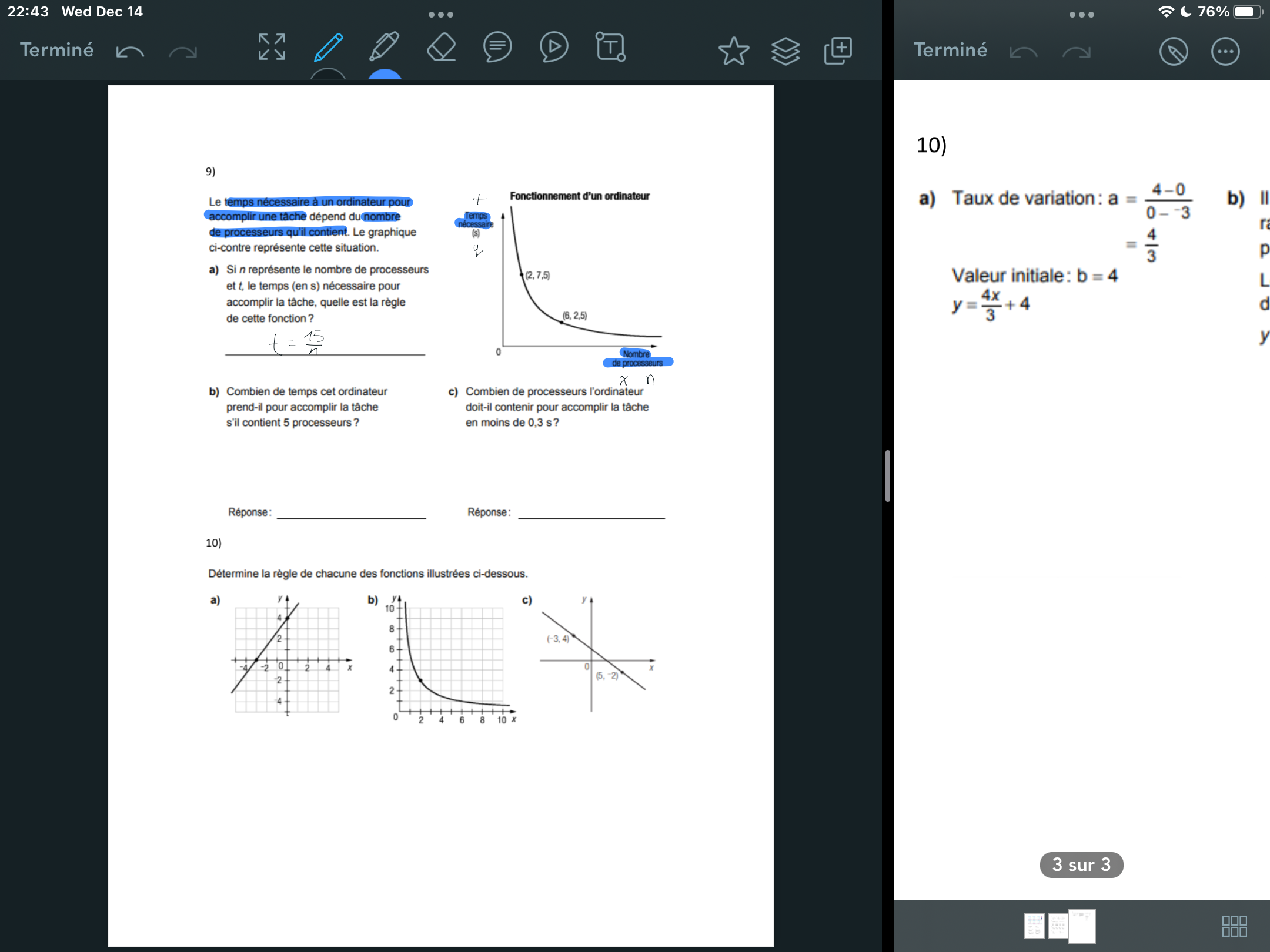Screen dimensions: 1270x952
Task: Select the highlighter marker tool
Action: (384, 48)
